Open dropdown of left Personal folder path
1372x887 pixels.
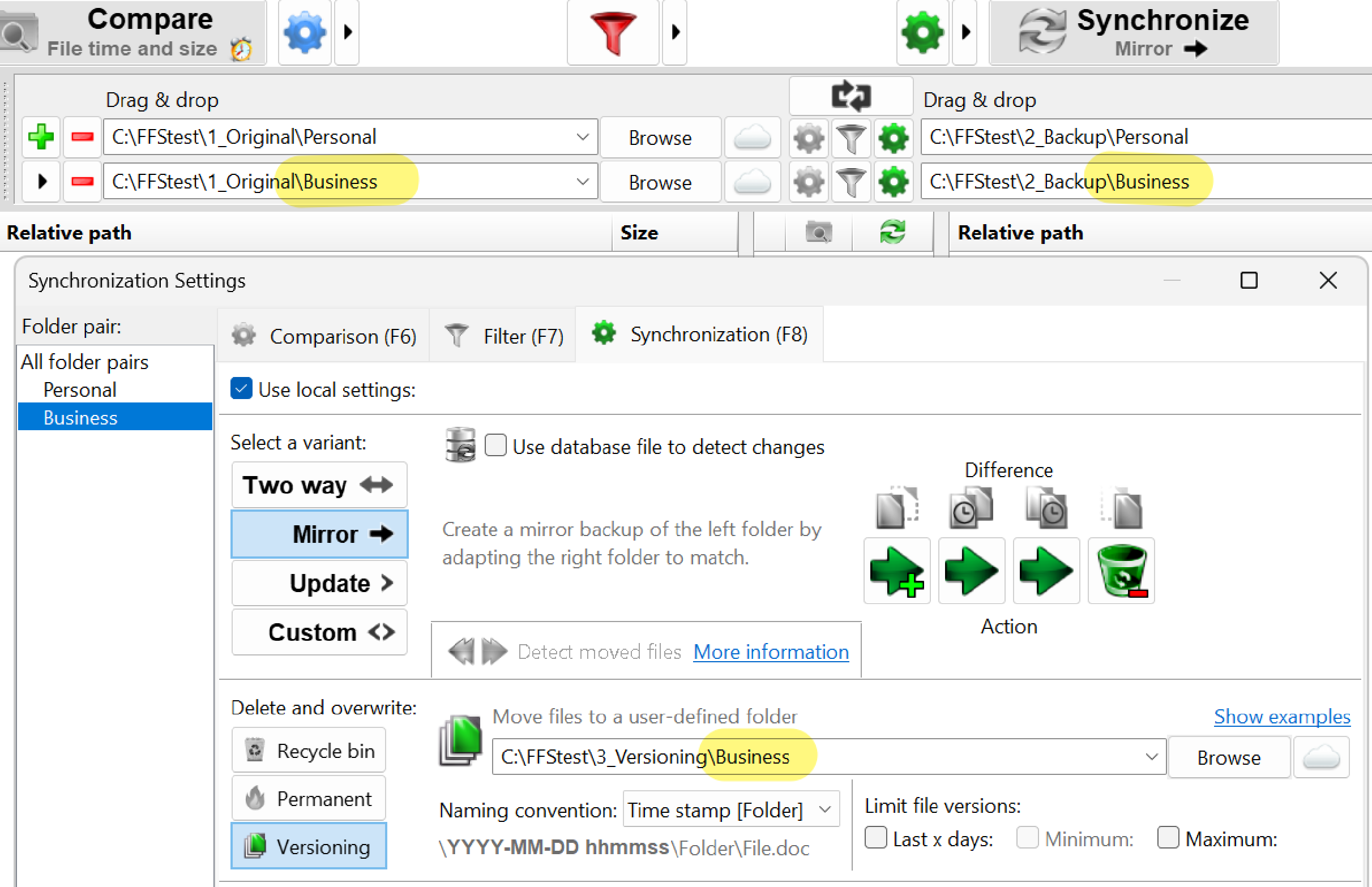(582, 137)
